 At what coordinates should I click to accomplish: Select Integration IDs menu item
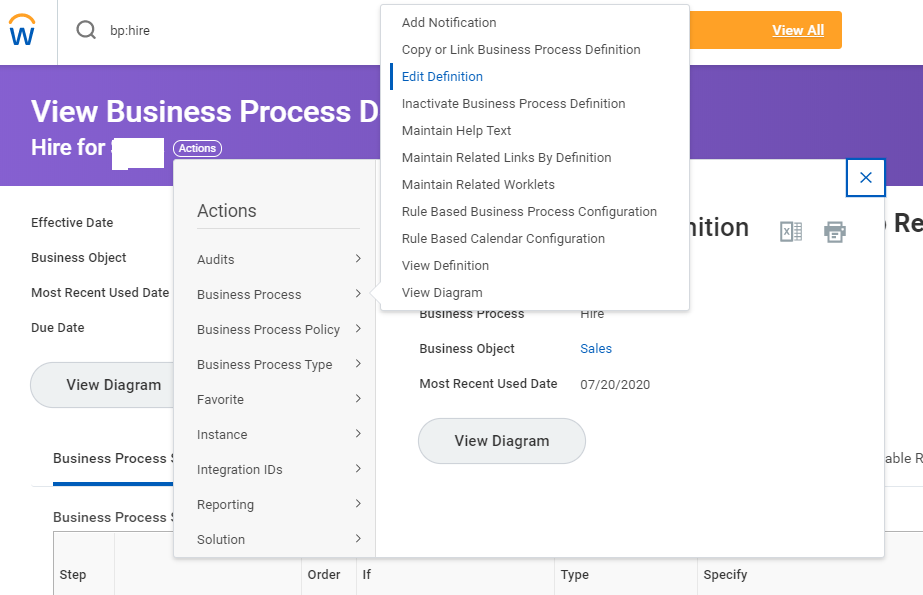(240, 470)
